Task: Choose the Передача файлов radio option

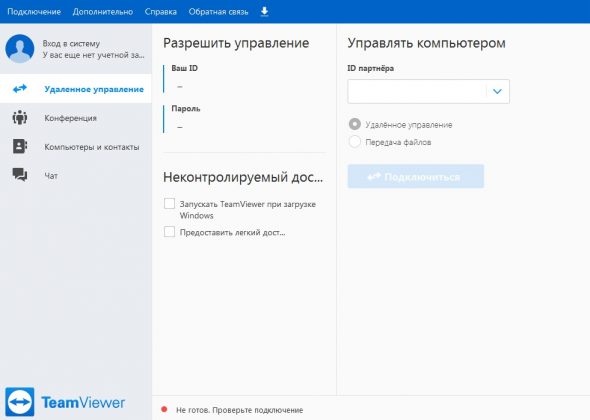Action: tap(354, 142)
